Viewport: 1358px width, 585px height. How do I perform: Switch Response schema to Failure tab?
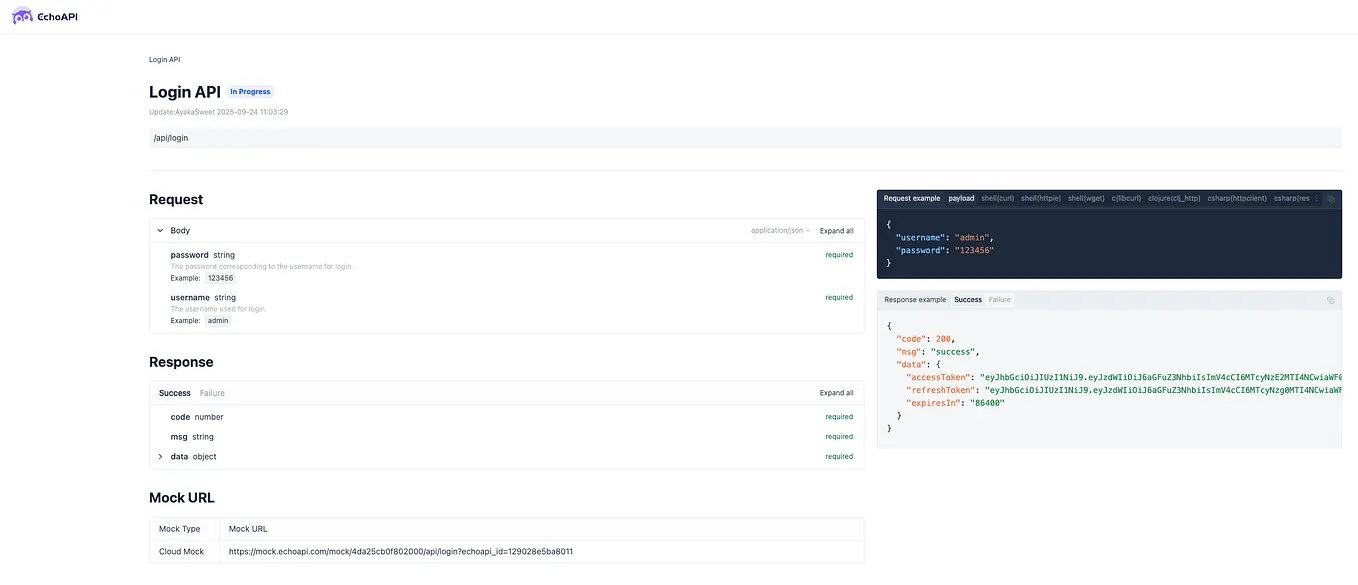coord(212,392)
